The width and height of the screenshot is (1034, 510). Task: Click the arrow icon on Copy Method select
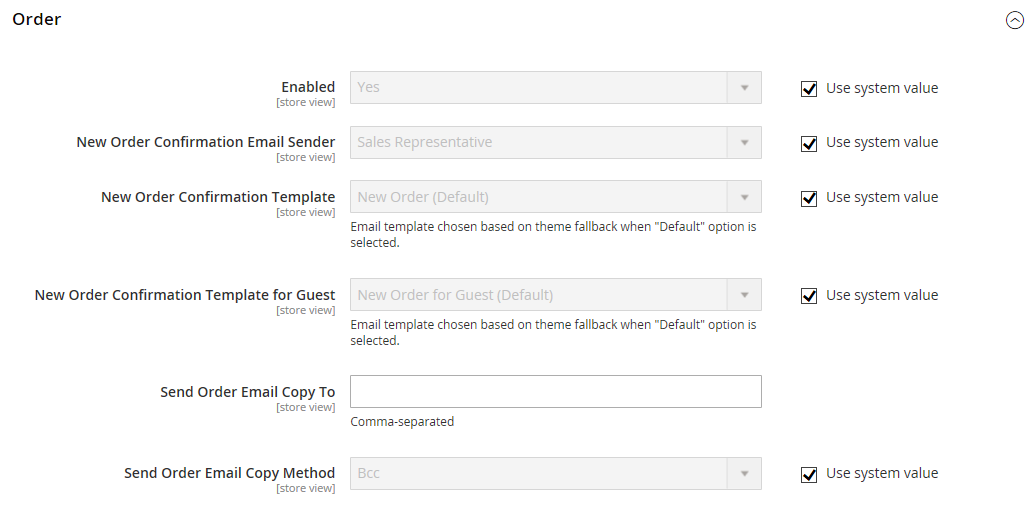pos(744,474)
